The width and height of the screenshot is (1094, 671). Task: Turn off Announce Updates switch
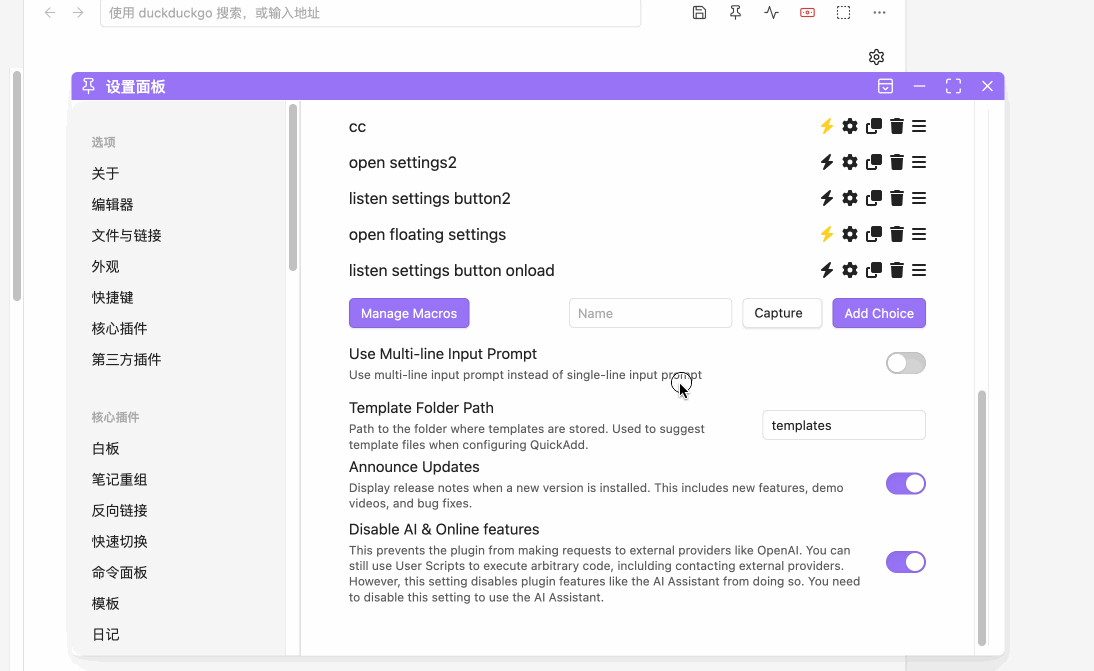905,484
